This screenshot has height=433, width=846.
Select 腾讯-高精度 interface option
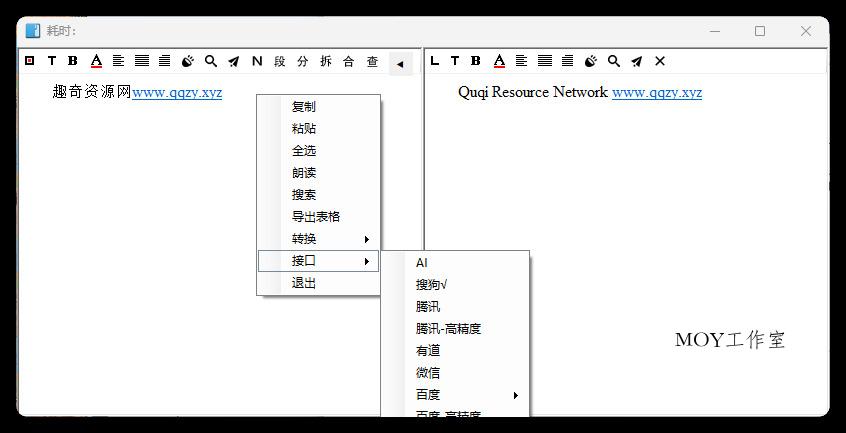(x=455, y=329)
